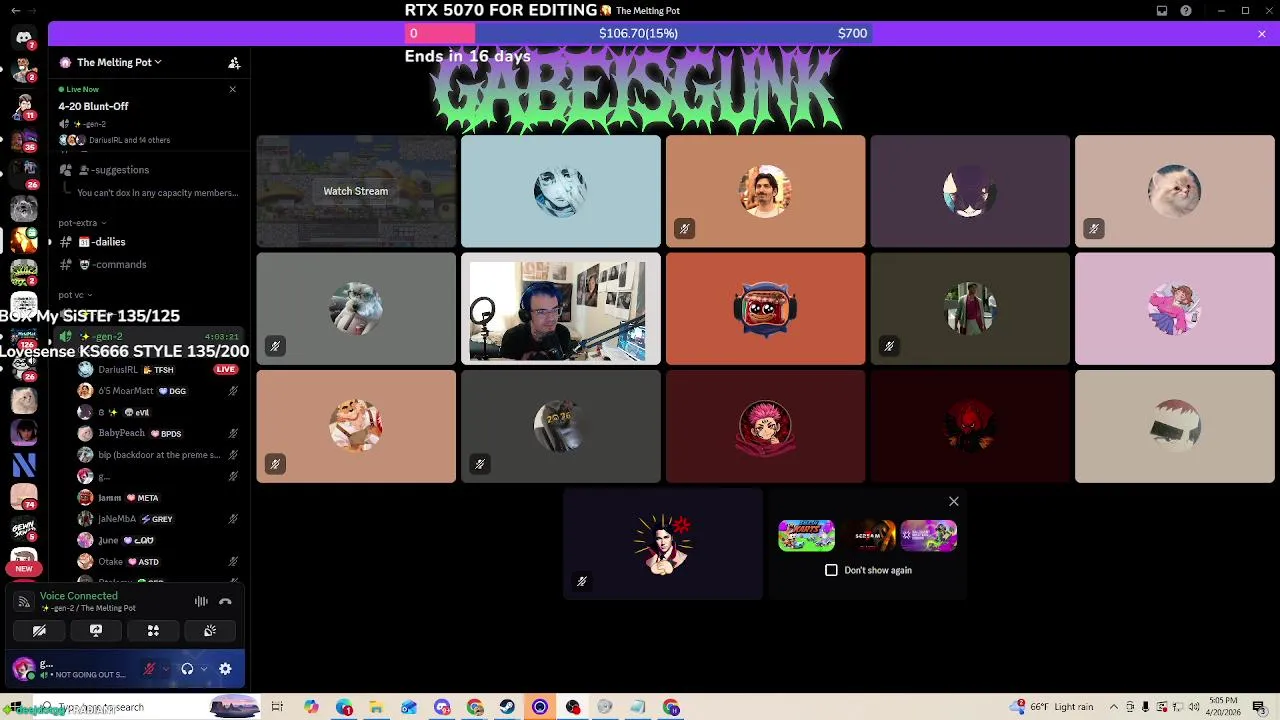Close the activities suggestion popup

click(954, 502)
